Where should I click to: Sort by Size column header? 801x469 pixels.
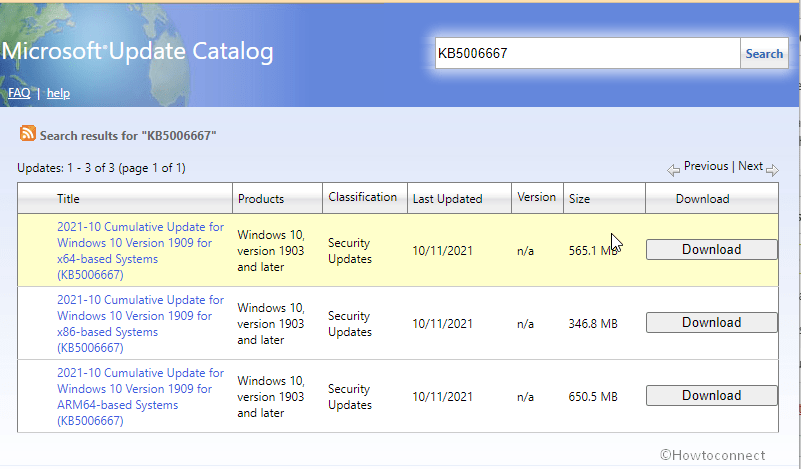tap(579, 199)
